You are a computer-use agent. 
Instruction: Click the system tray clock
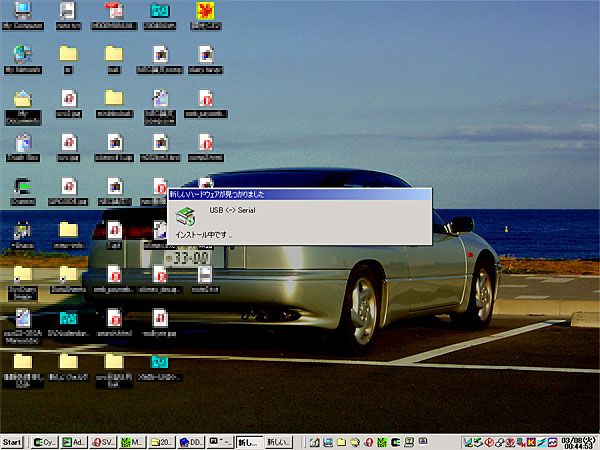tap(578, 441)
